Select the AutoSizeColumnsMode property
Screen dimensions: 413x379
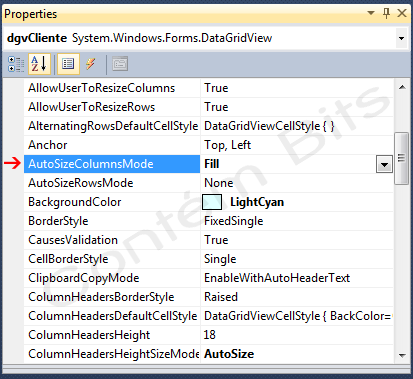pos(112,164)
